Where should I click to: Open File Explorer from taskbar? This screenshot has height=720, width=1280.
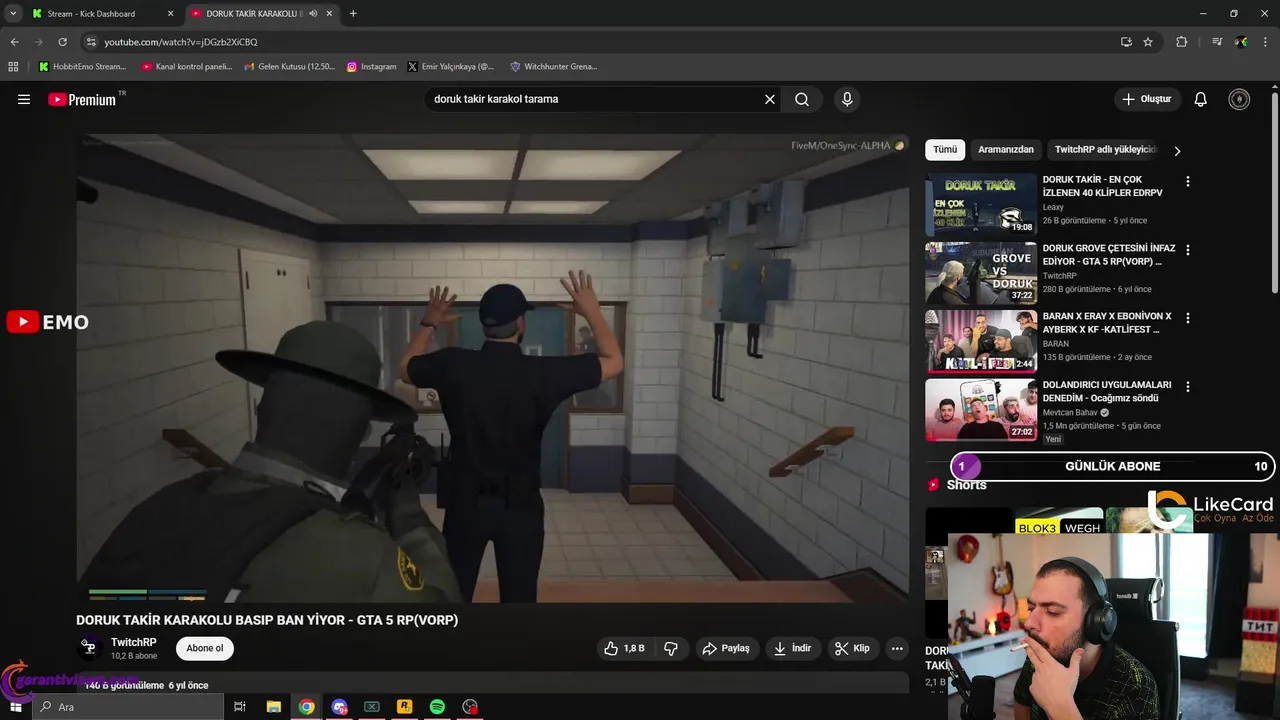273,707
